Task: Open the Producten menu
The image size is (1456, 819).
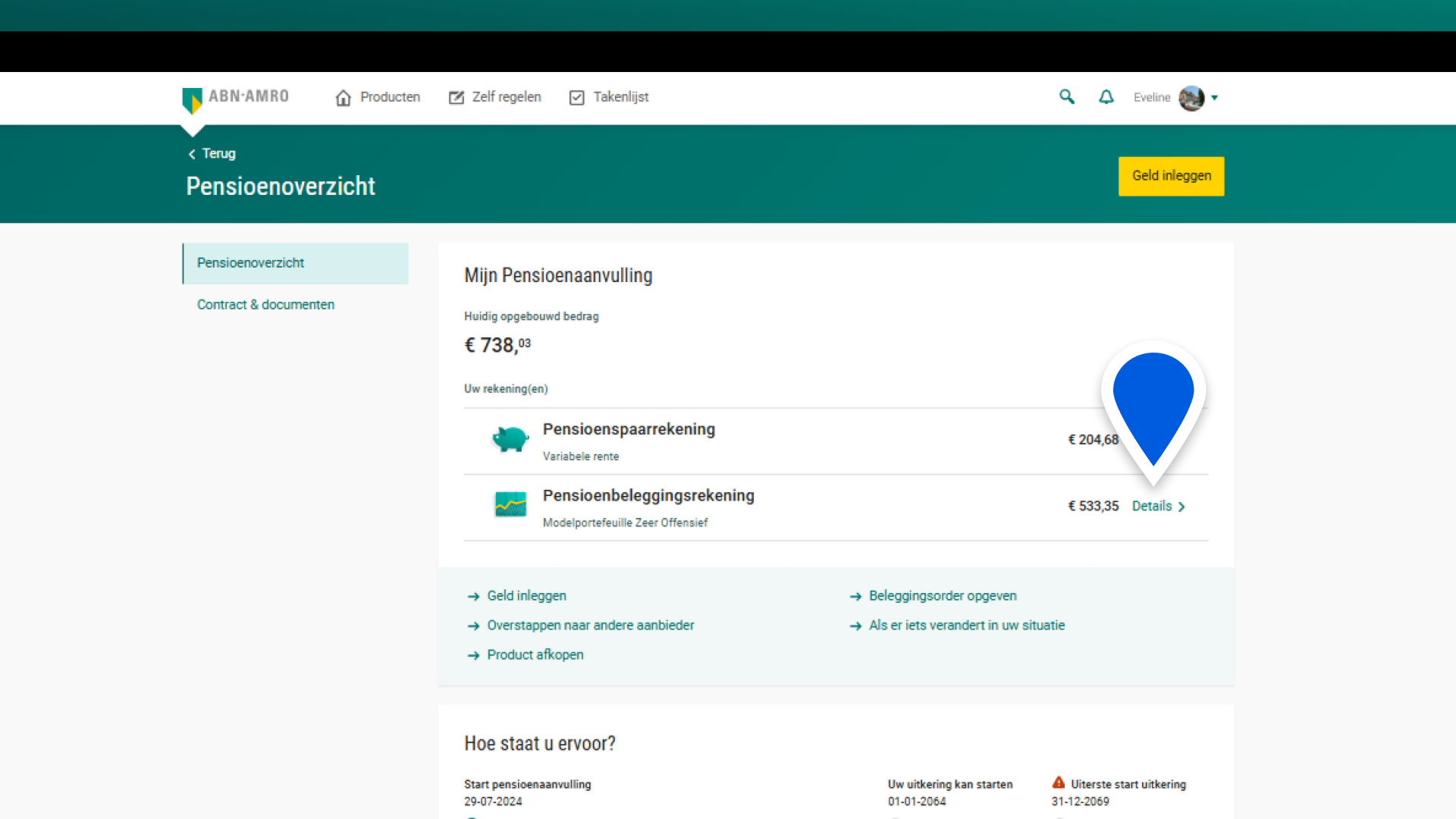Action: pos(378,97)
